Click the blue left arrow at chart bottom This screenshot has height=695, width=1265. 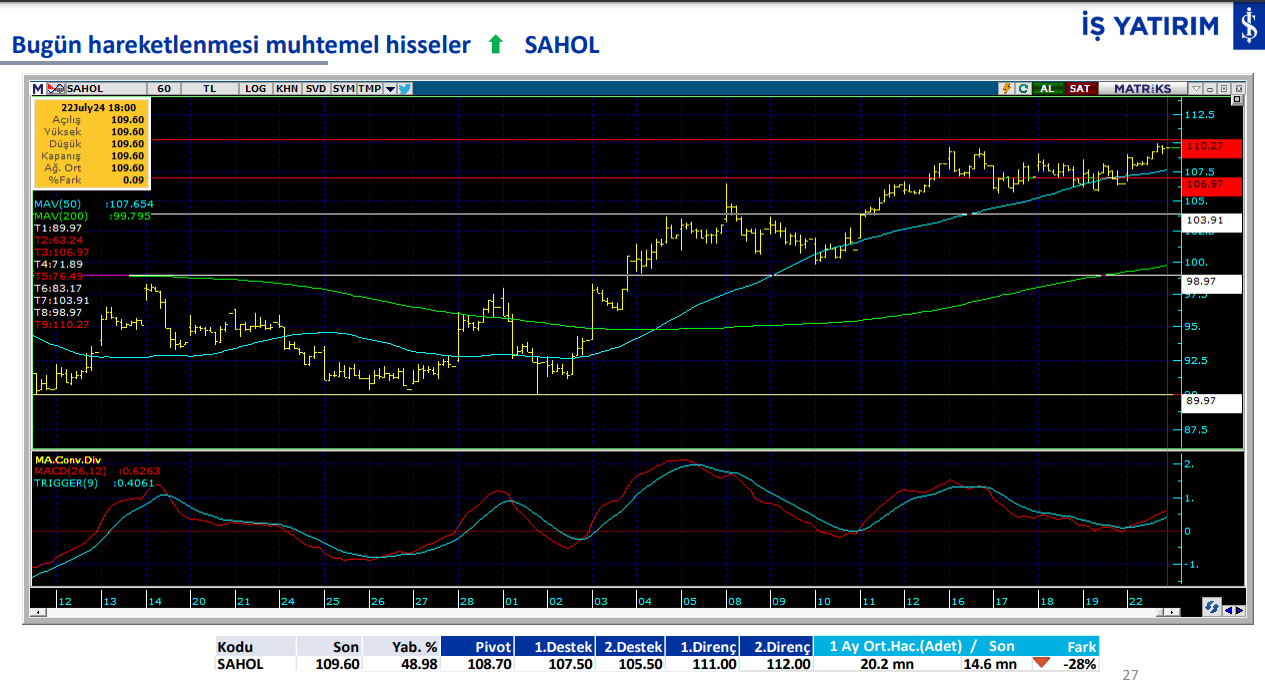coord(1228,609)
